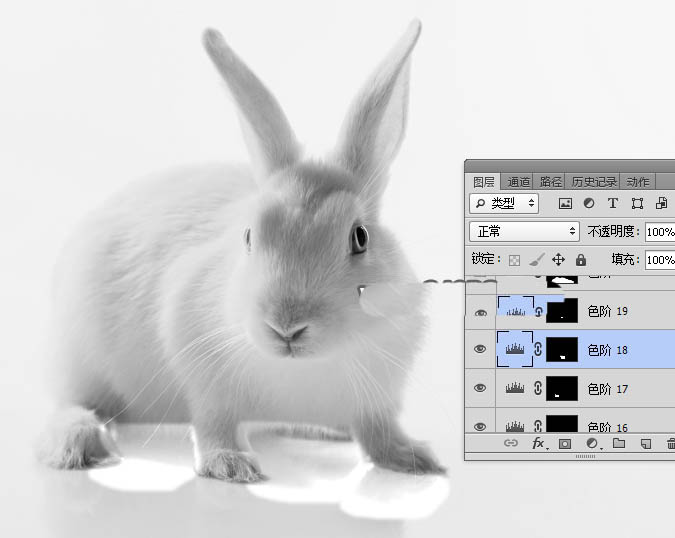Hide the 色阶 19 layer

(x=481, y=312)
